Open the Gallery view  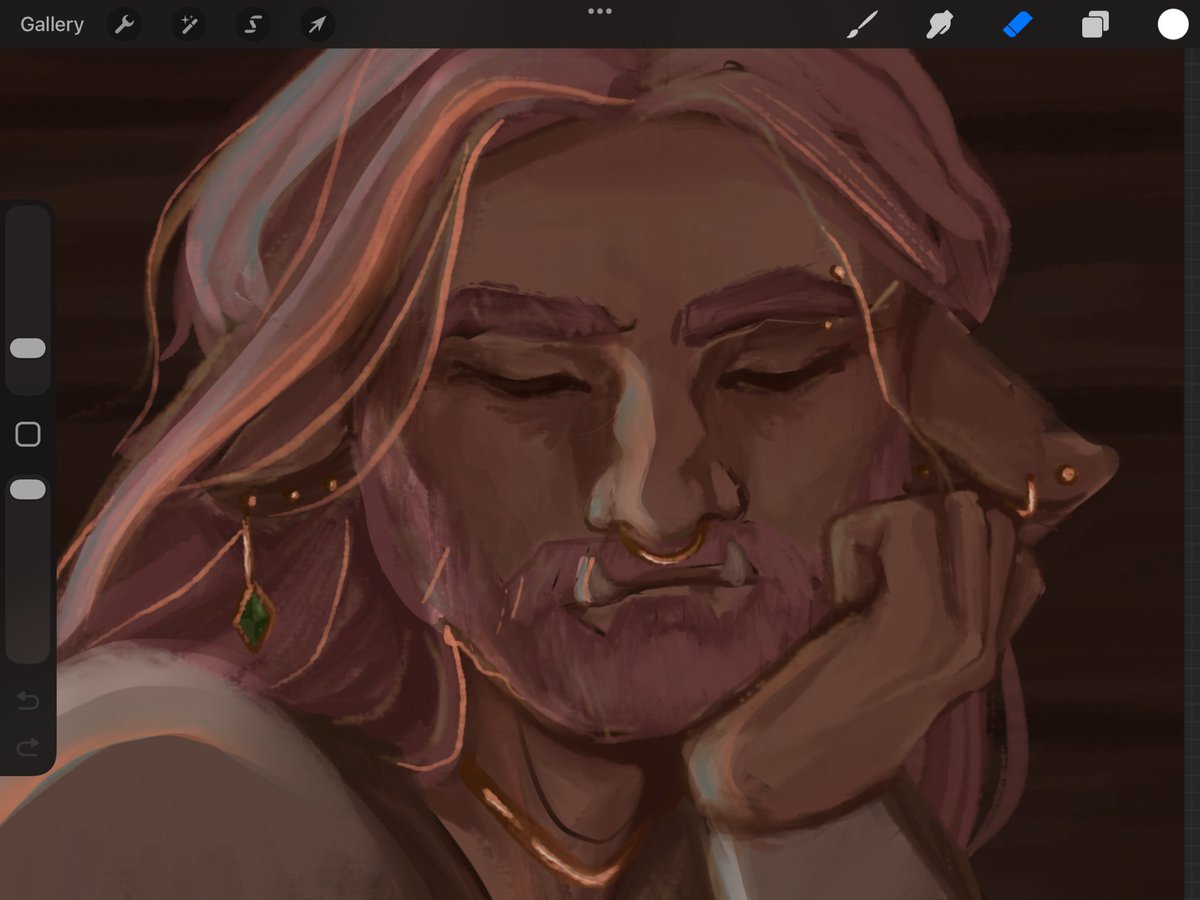tap(52, 25)
